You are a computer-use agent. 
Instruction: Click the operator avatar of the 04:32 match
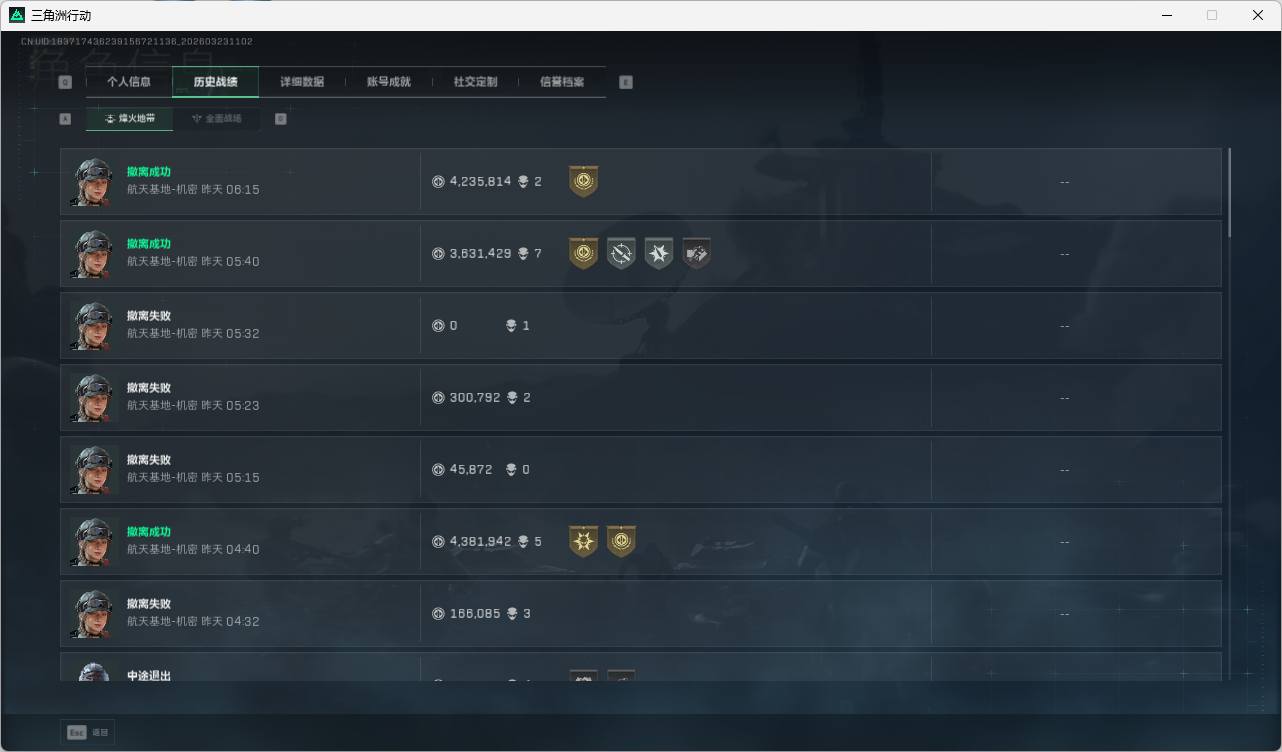point(95,614)
